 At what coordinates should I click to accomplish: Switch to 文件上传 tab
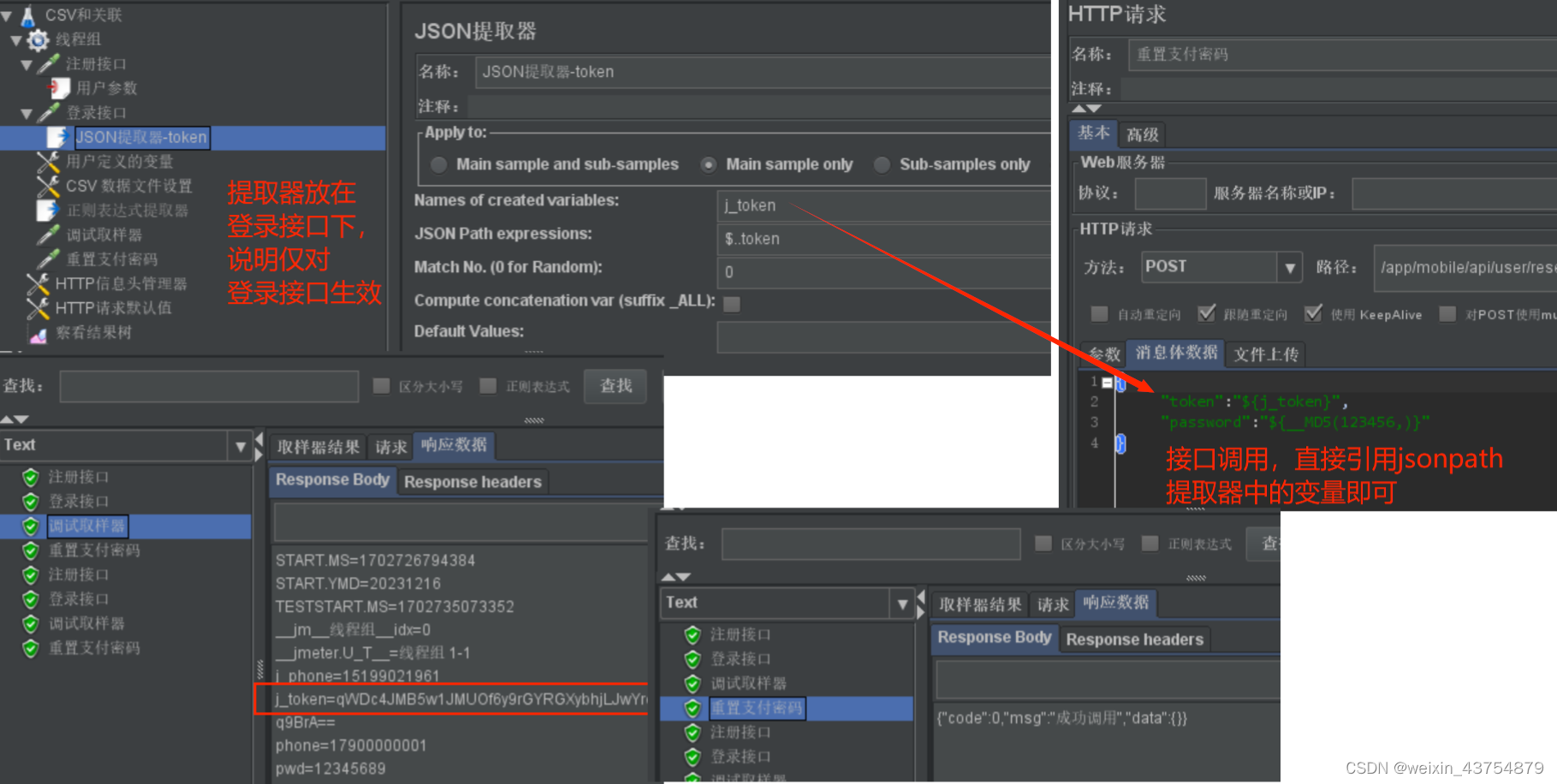click(x=1266, y=354)
